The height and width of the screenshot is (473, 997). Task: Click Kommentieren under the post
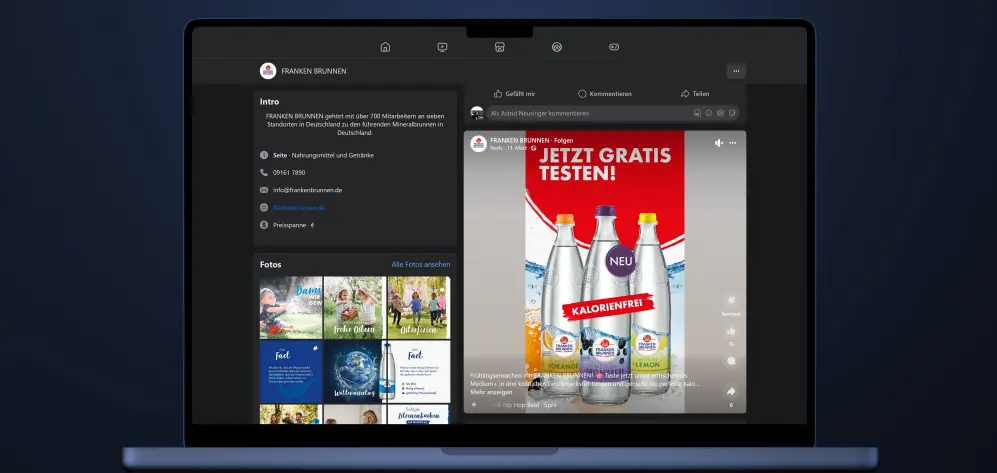[605, 93]
